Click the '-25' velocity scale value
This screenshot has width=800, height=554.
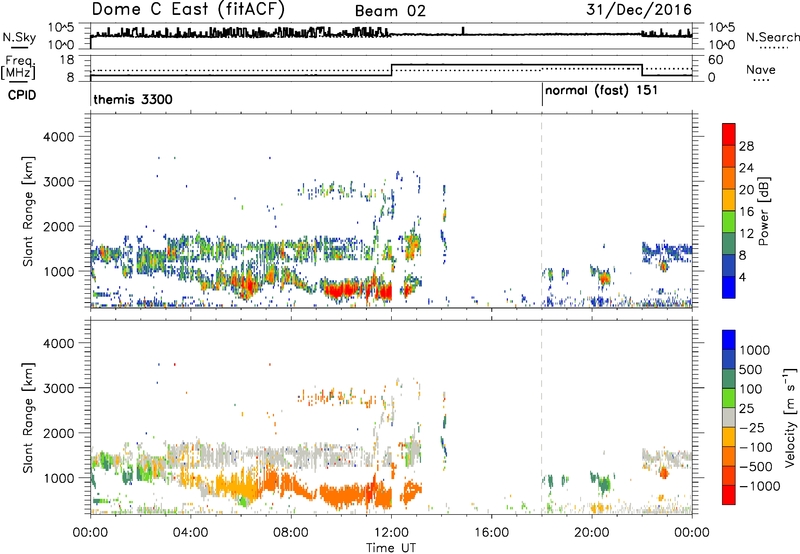752,428
